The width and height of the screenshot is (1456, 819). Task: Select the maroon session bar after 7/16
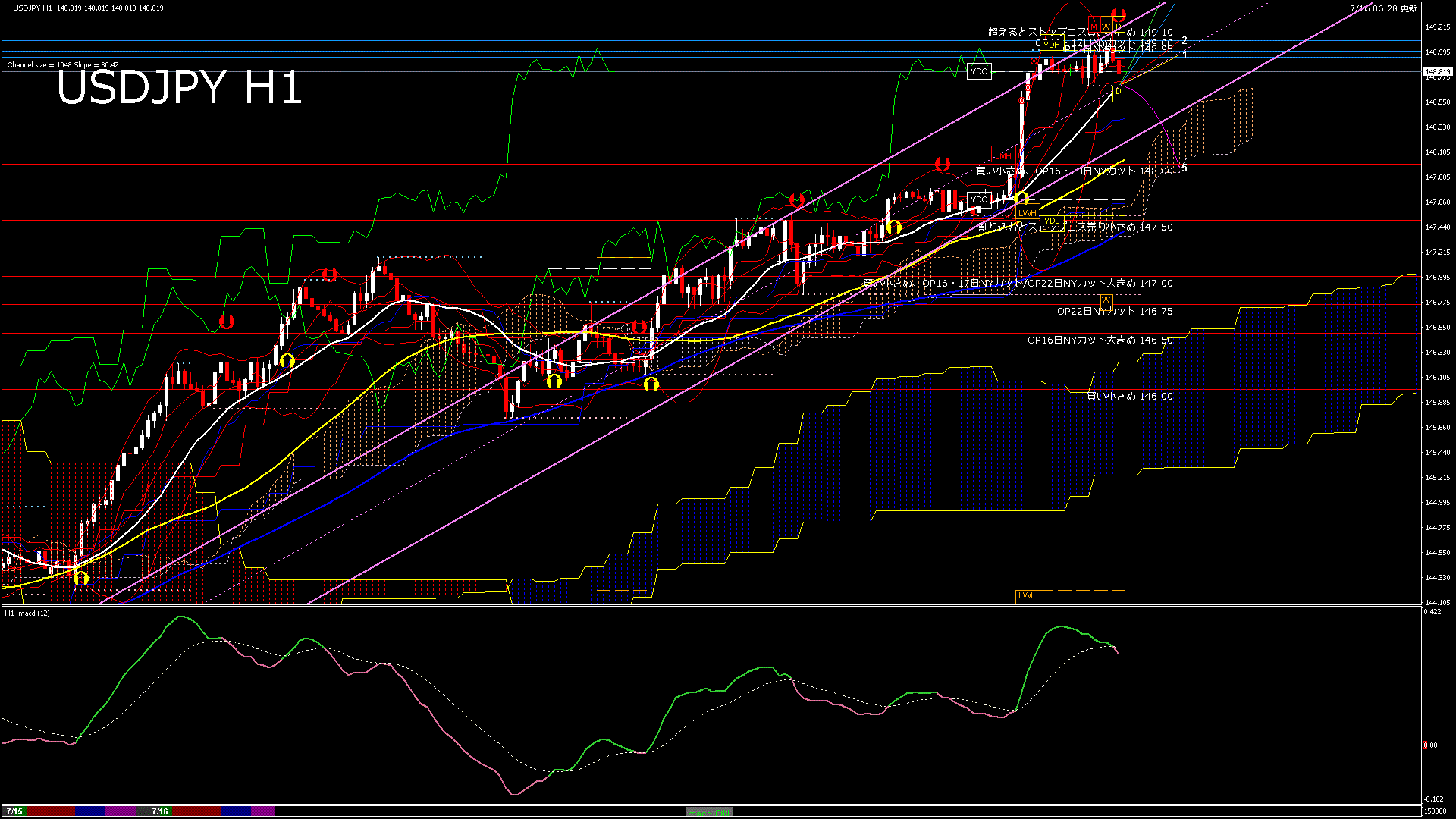click(196, 811)
